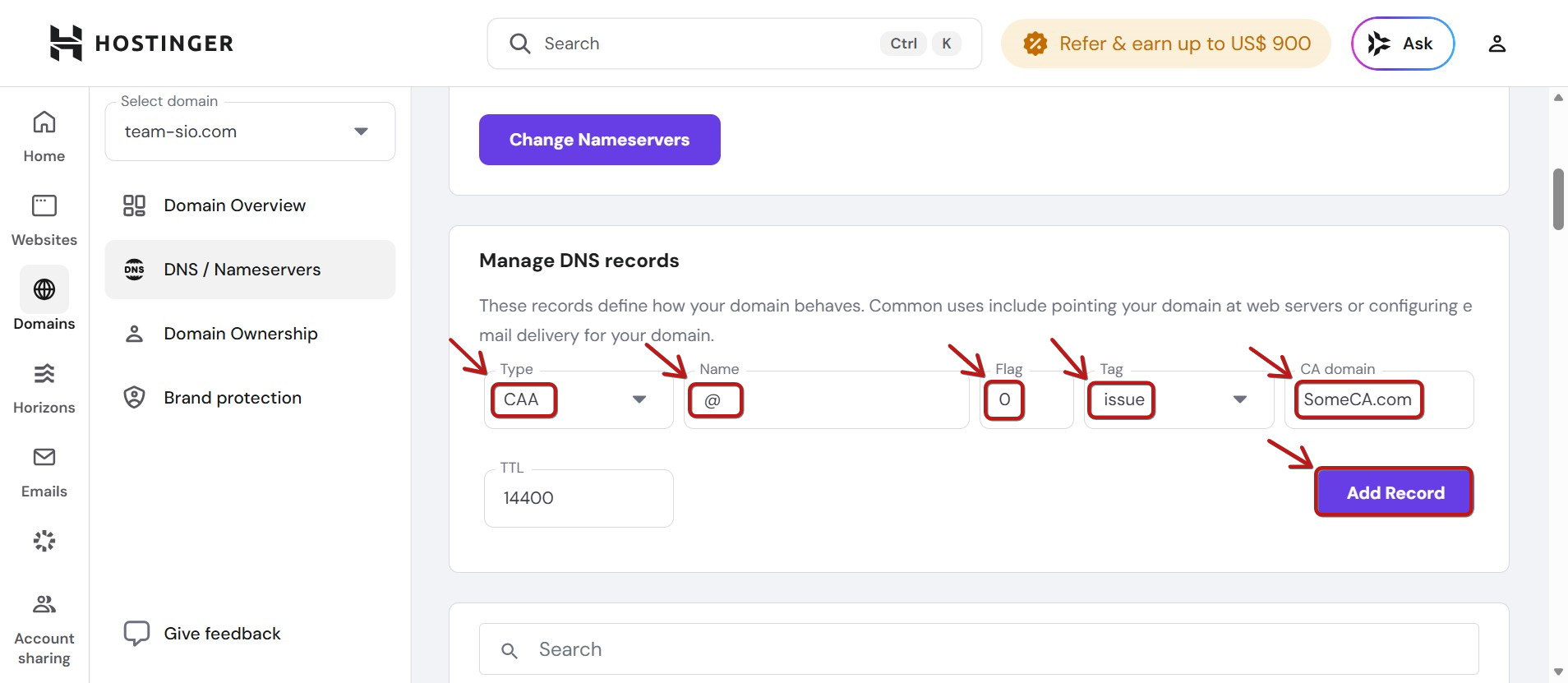The image size is (1568, 683).
Task: Expand the record Type dropdown showing CAA
Action: (579, 399)
